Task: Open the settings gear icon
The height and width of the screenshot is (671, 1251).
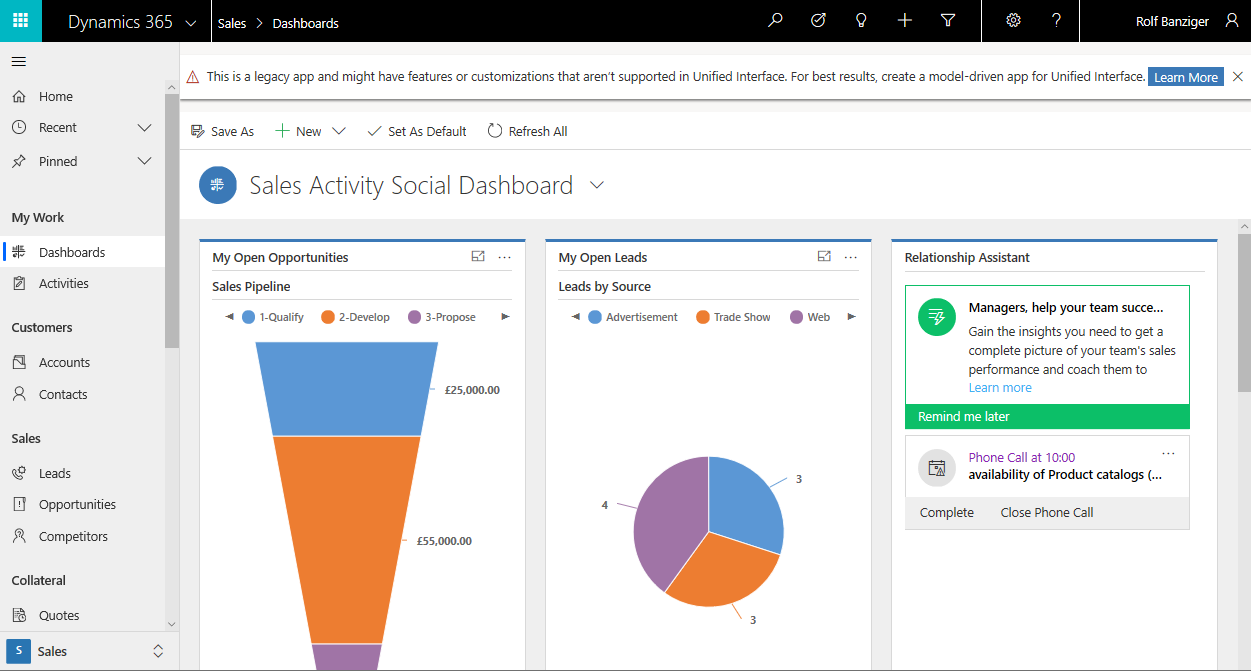Action: click(1013, 21)
